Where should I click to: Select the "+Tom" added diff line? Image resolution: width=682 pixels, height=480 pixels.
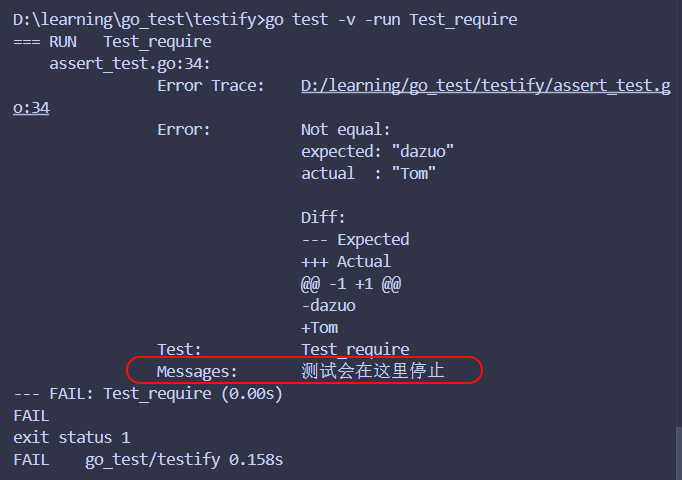[319, 328]
